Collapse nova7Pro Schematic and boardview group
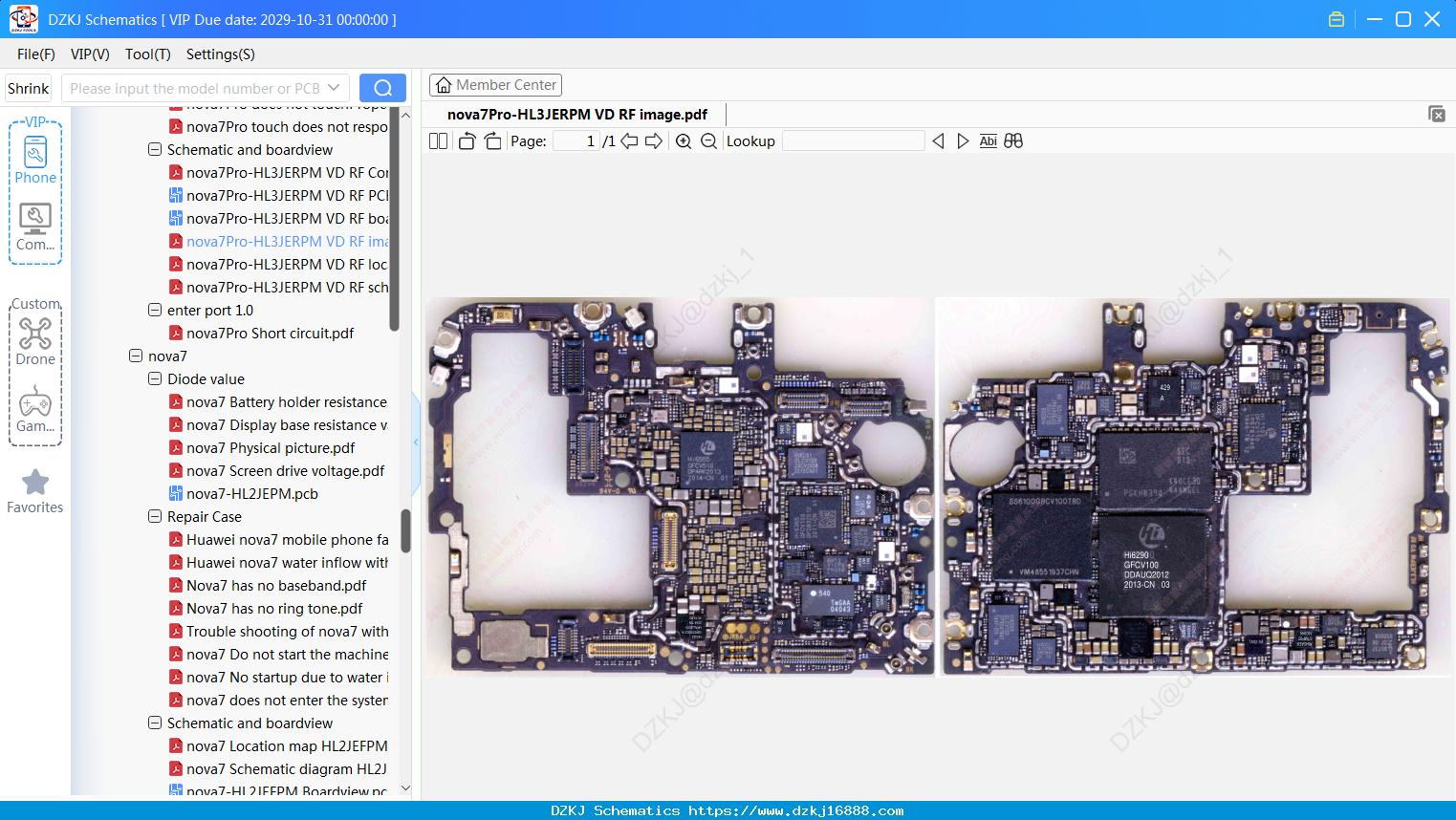Image resolution: width=1456 pixels, height=820 pixels. pos(155,150)
